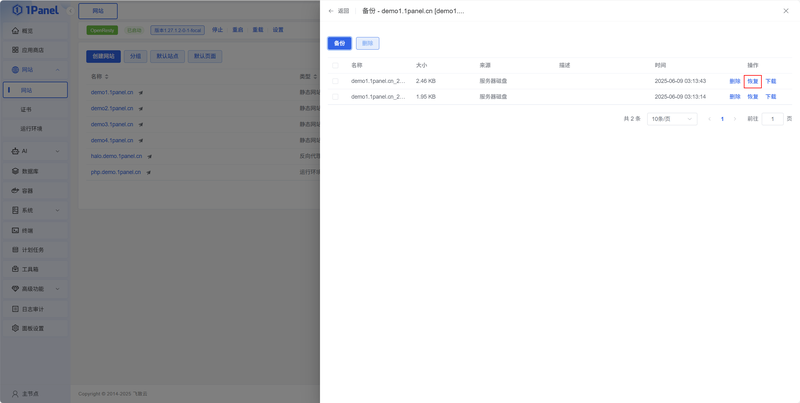Click the rocket icon beside php.demo.1panel.cn
Screen dimensions: 800x403
point(148,172)
